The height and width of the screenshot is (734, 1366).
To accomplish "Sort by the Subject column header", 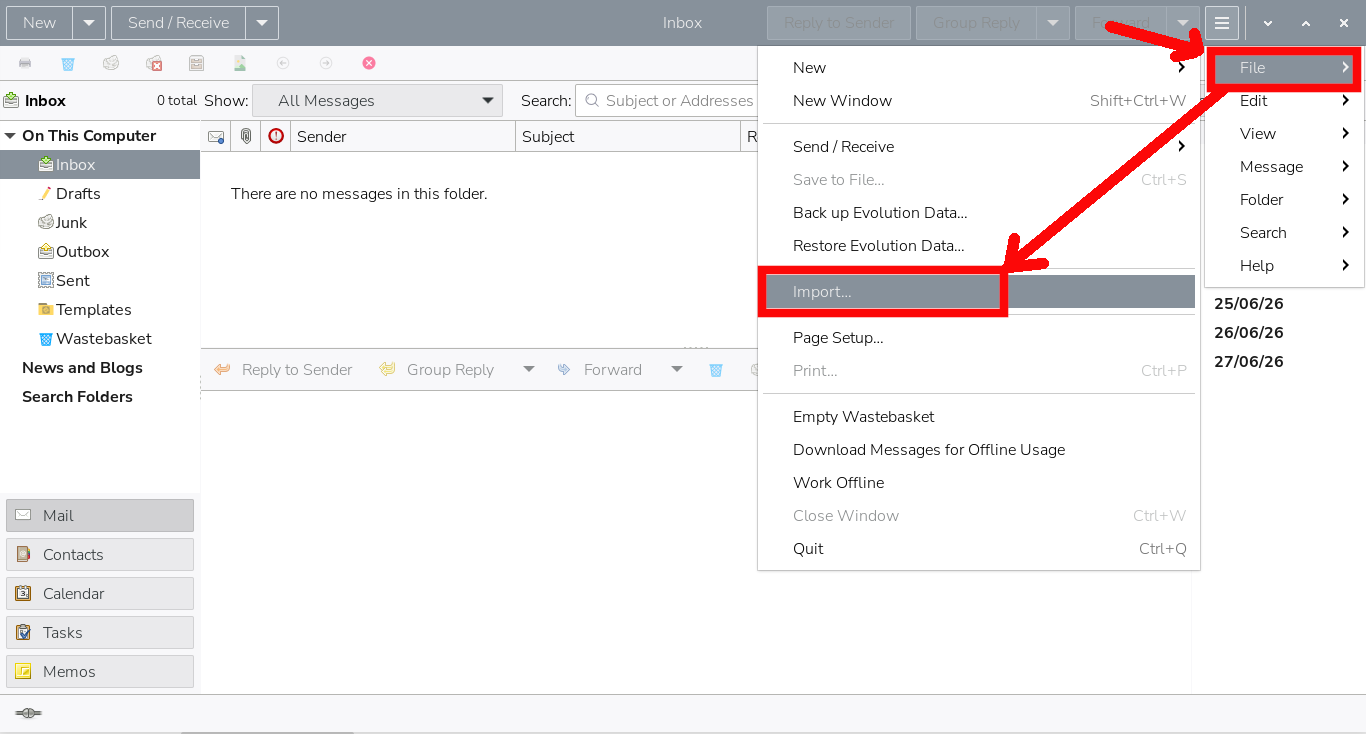I will point(628,136).
